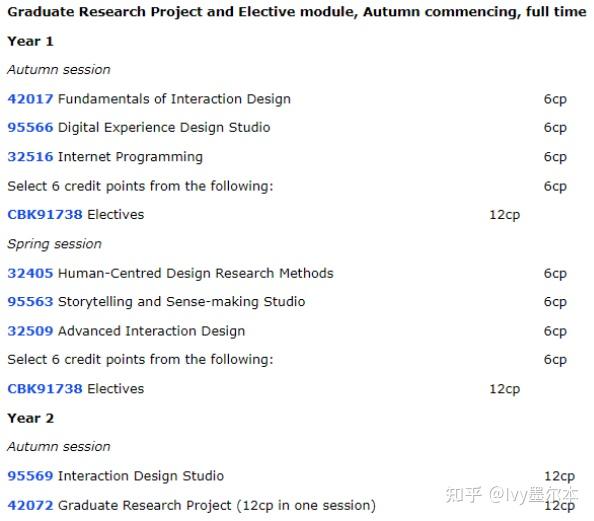The width and height of the screenshot is (594, 521).
Task: Open subject code link 32405
Action: 30,273
